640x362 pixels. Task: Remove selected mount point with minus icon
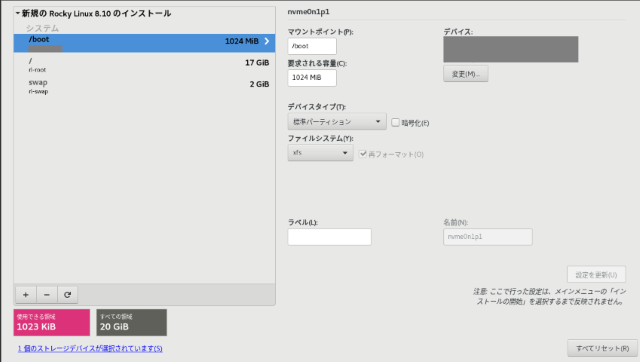tap(47, 295)
